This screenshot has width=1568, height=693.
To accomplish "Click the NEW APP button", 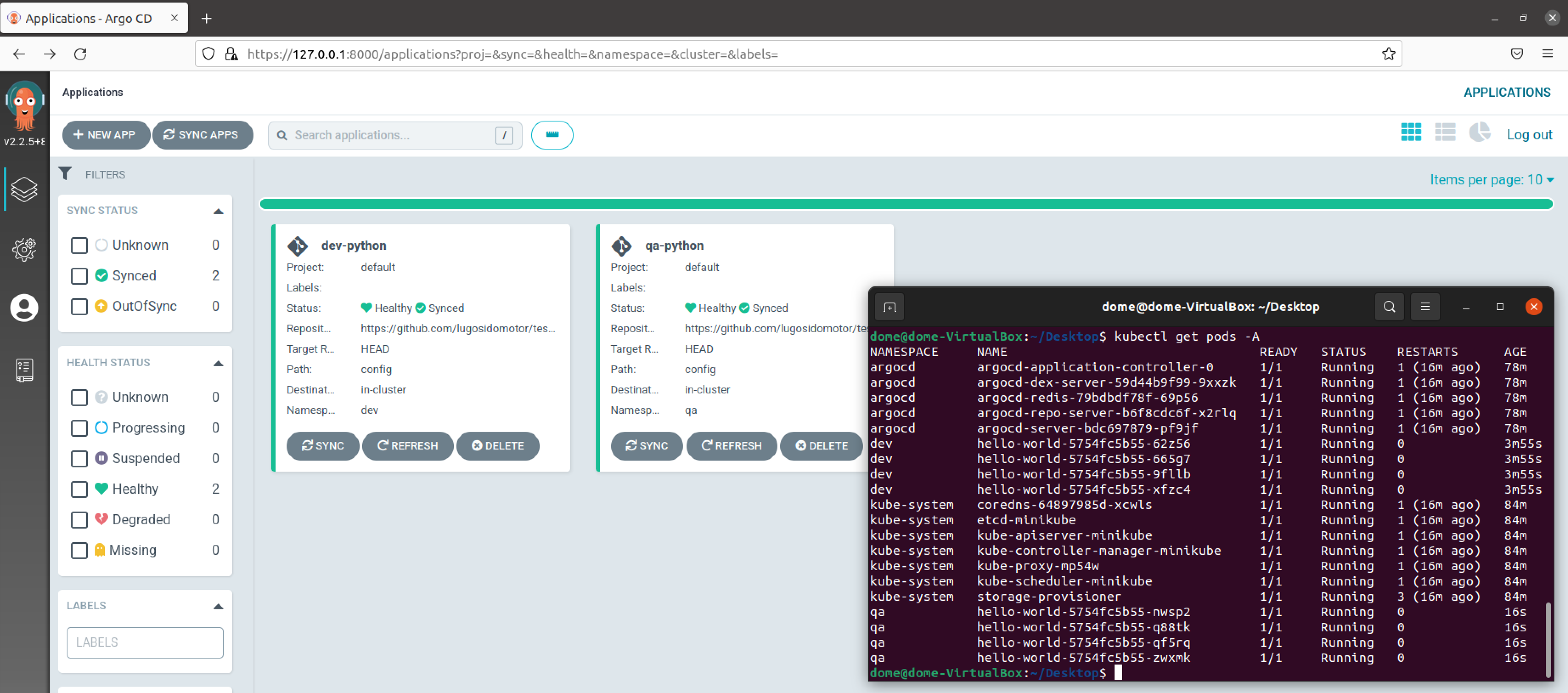I will [105, 135].
